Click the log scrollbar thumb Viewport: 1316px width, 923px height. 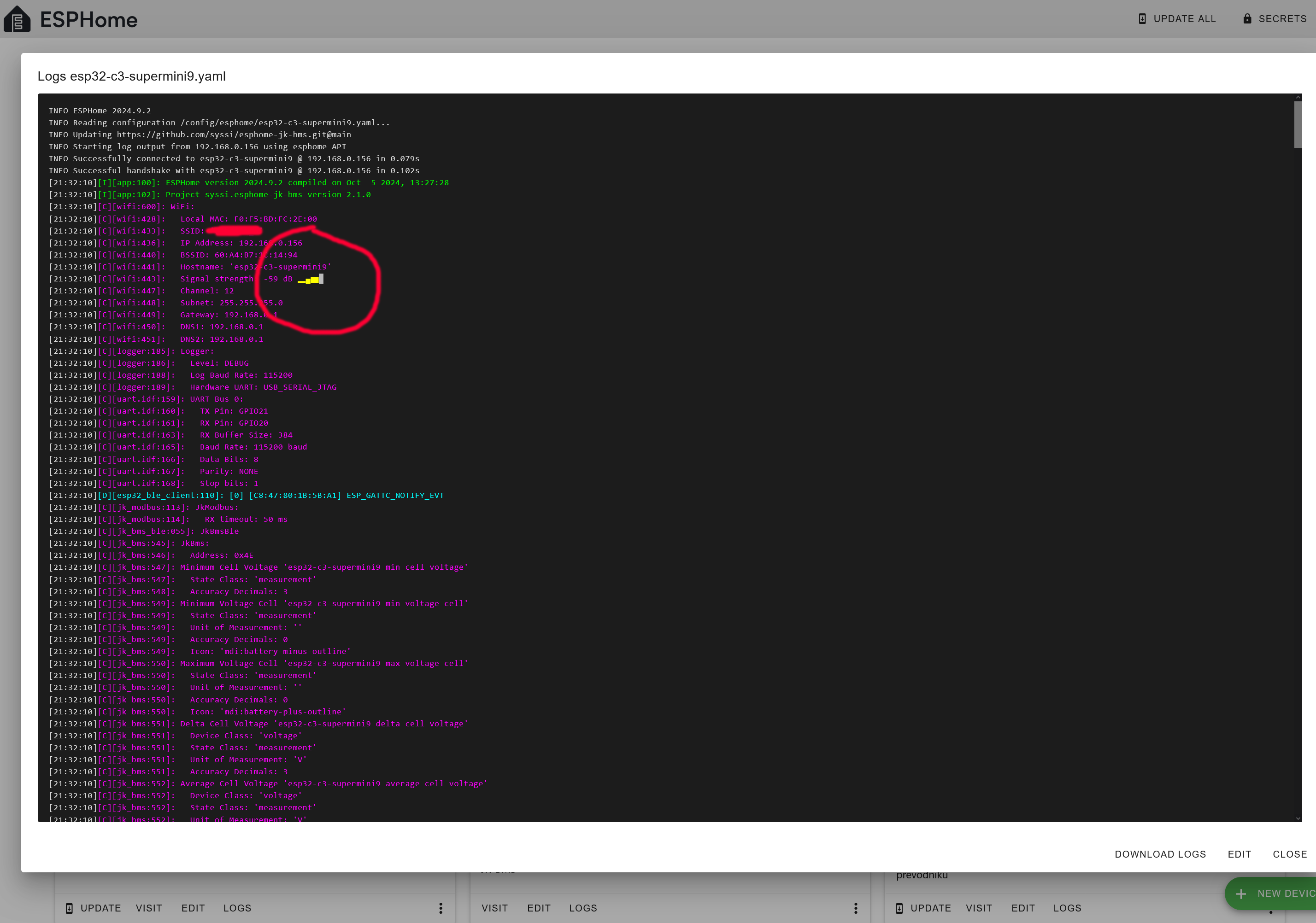point(1298,124)
